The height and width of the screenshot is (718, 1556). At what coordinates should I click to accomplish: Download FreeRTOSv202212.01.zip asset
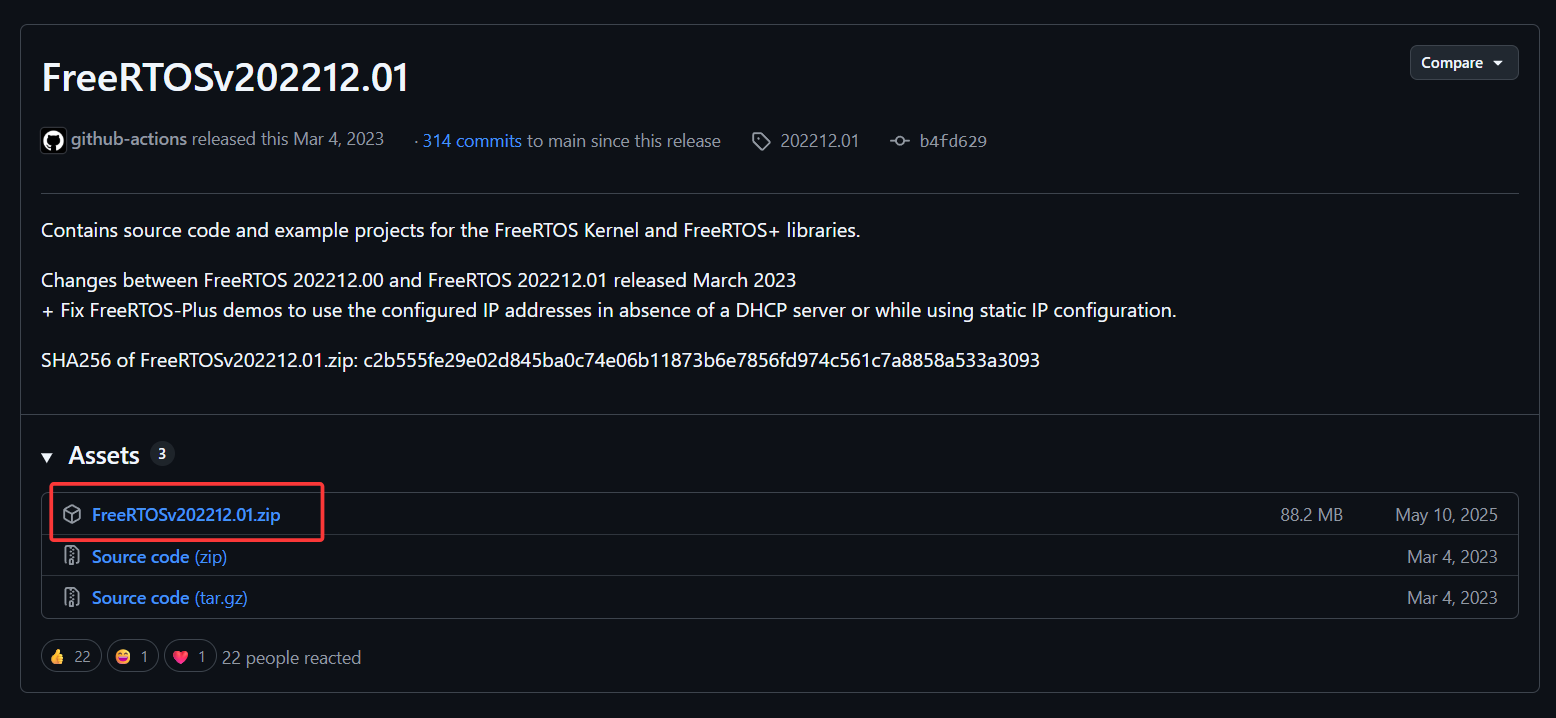(x=186, y=515)
